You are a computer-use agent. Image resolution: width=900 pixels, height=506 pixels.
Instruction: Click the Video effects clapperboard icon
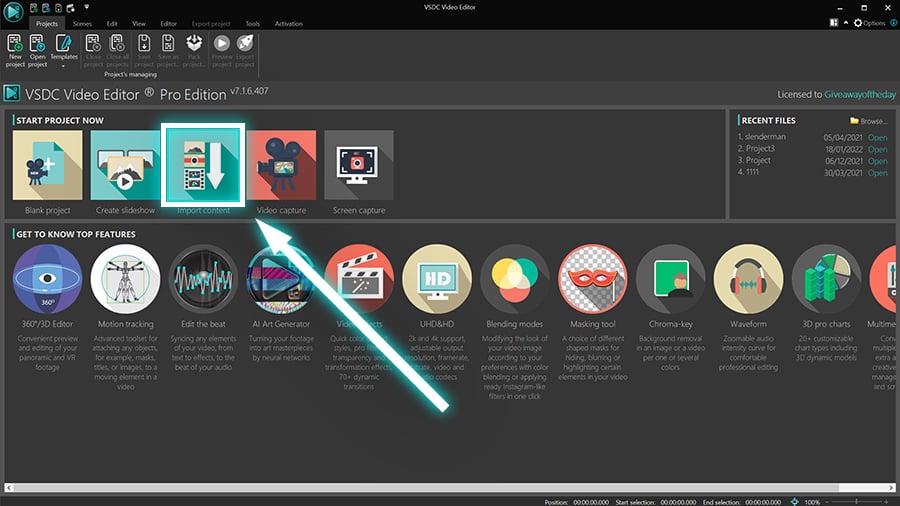tap(359, 279)
